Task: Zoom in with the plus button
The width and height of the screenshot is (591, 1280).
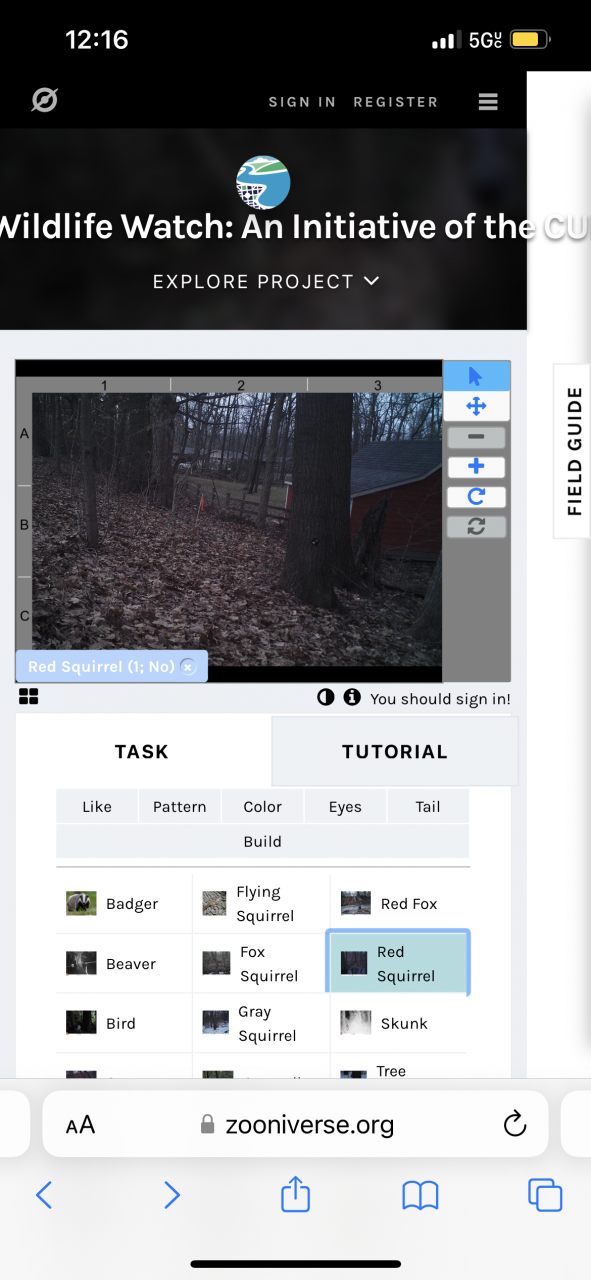Action: click(476, 467)
